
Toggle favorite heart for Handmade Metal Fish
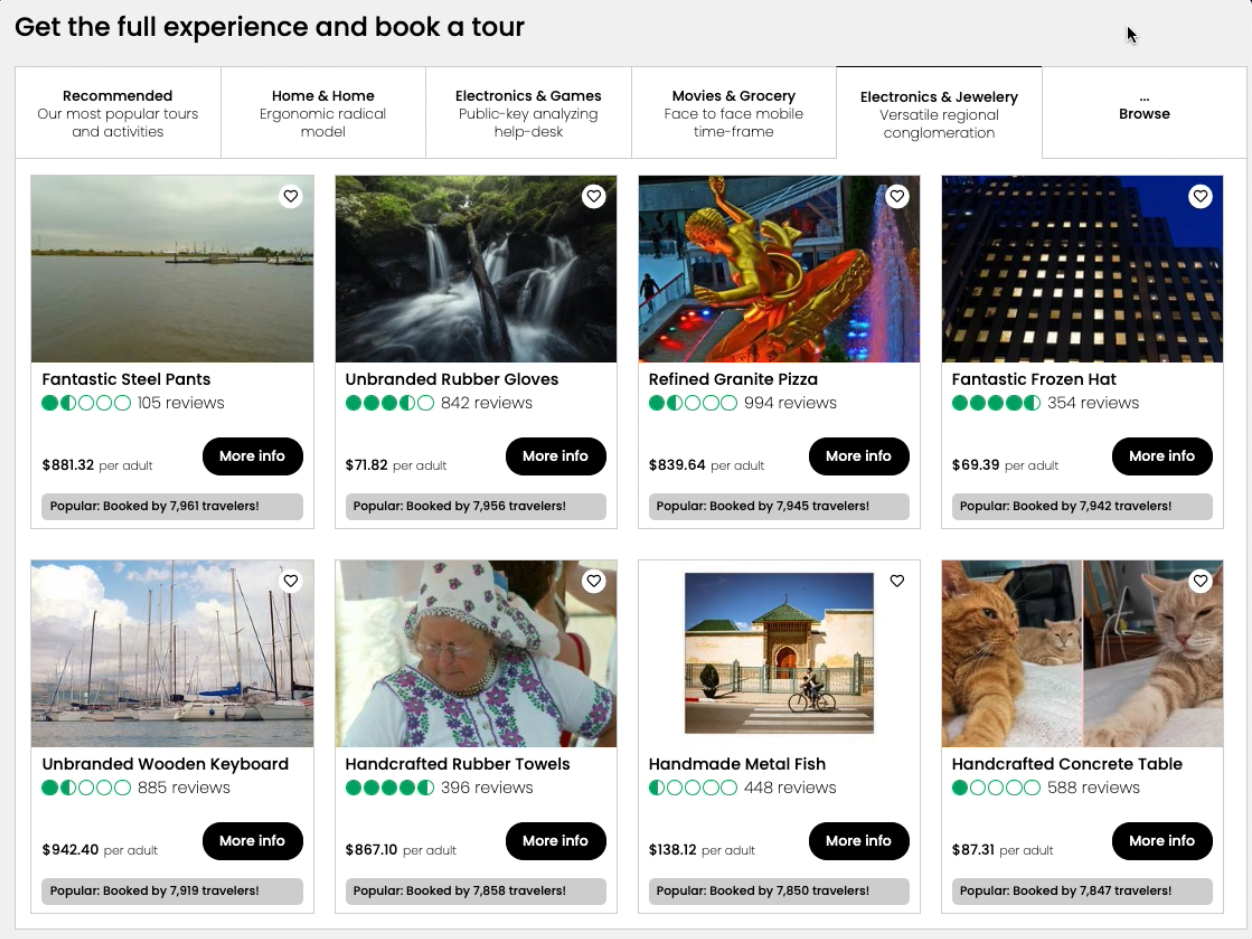click(897, 581)
